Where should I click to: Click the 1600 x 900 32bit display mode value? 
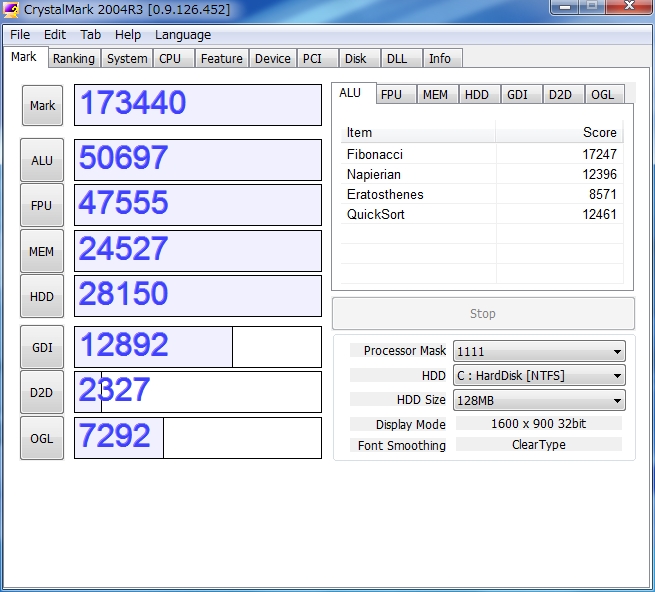pos(538,424)
